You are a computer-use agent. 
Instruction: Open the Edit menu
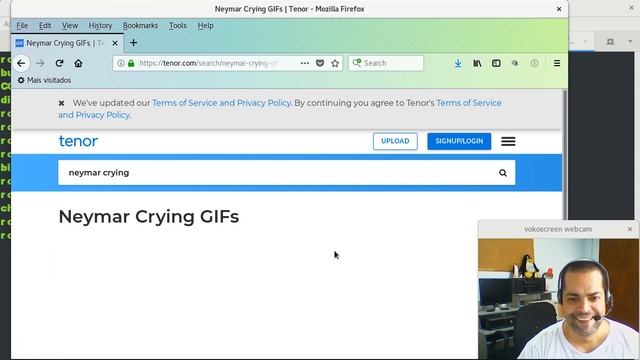(45, 26)
